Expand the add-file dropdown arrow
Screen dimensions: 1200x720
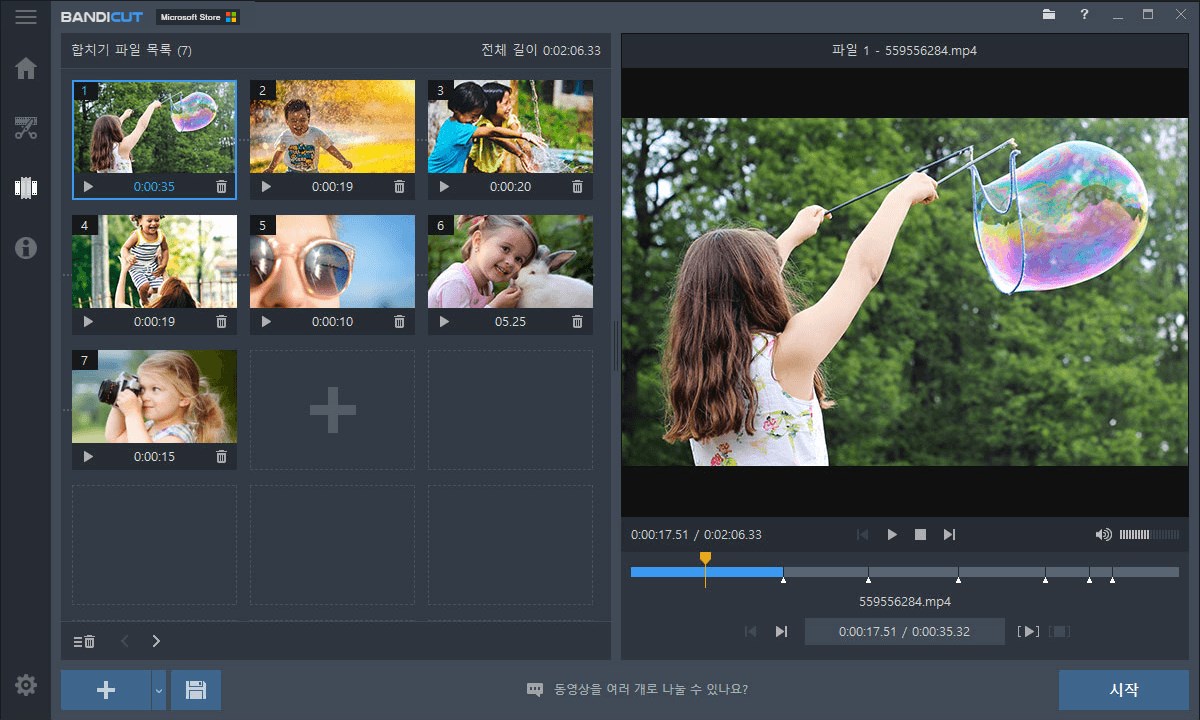point(158,690)
